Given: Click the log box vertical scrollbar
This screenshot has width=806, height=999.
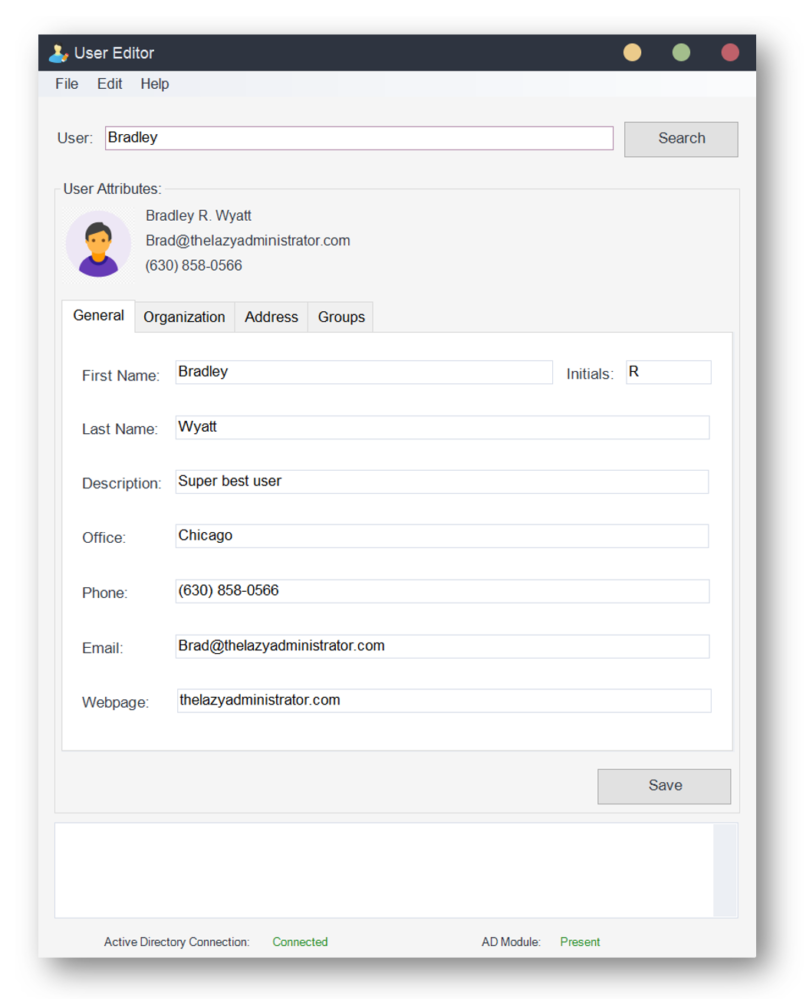Looking at the screenshot, I should pyautogui.click(x=725, y=870).
